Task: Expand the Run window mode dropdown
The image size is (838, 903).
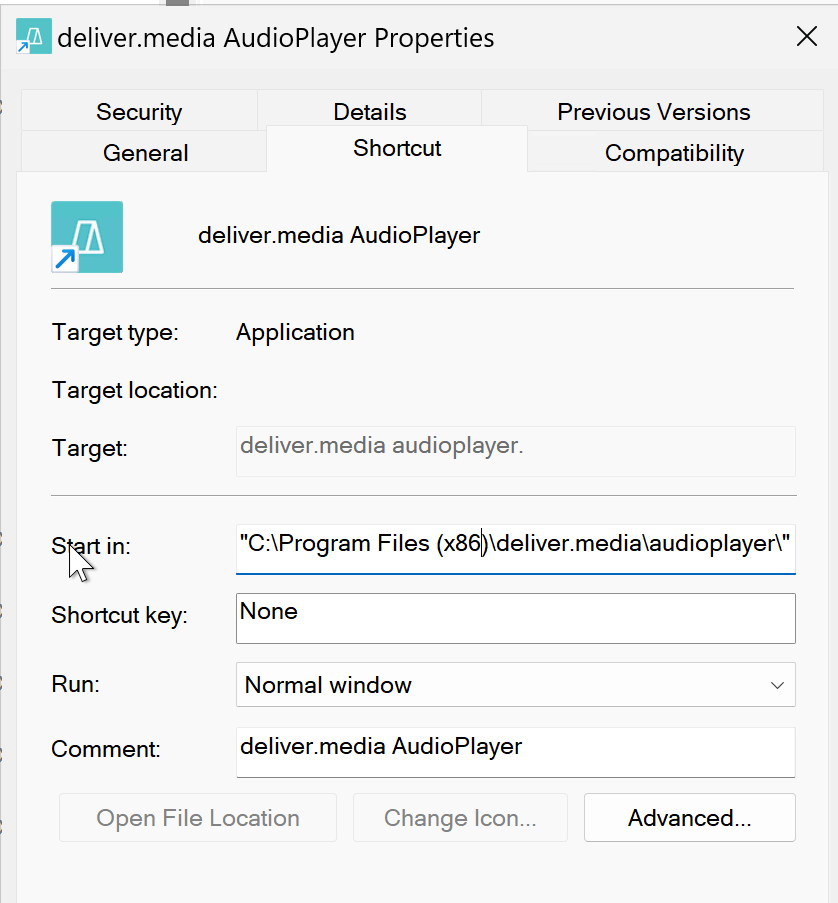Action: tap(515, 685)
